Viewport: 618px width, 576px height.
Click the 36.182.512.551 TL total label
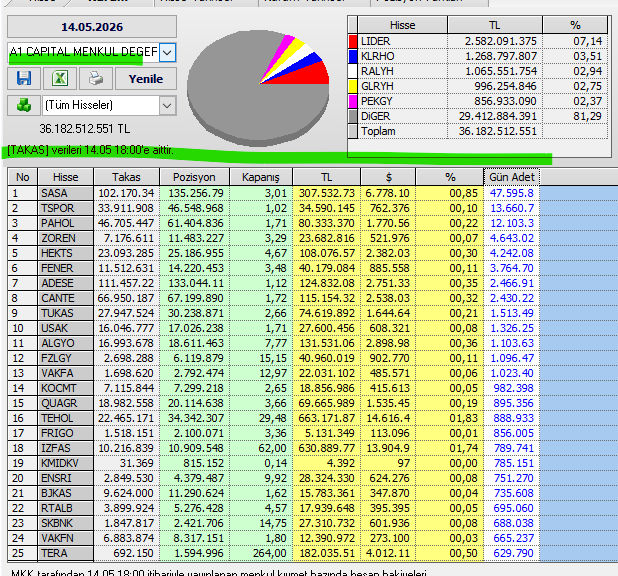tap(84, 129)
